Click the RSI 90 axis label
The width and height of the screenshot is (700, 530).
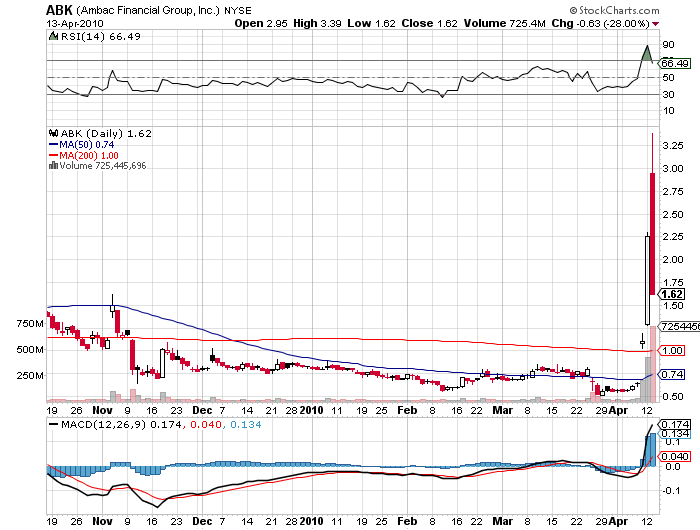point(668,45)
